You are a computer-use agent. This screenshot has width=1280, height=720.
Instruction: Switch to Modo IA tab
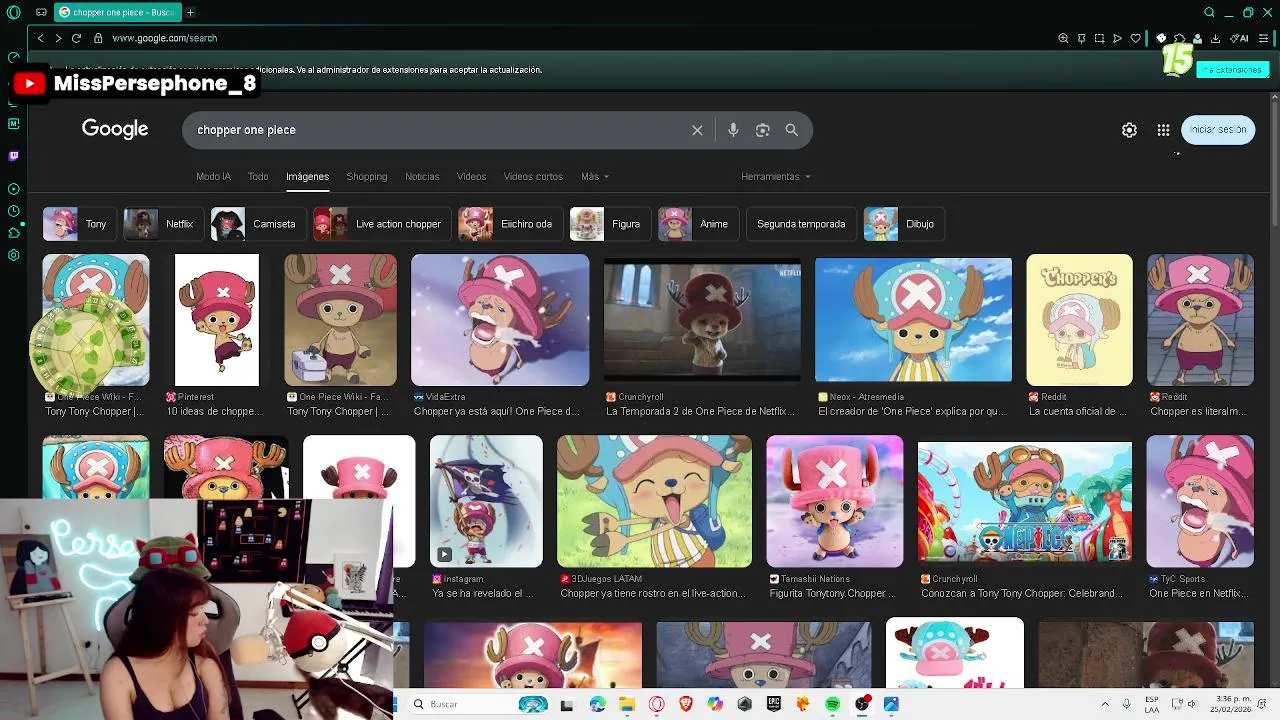(213, 176)
